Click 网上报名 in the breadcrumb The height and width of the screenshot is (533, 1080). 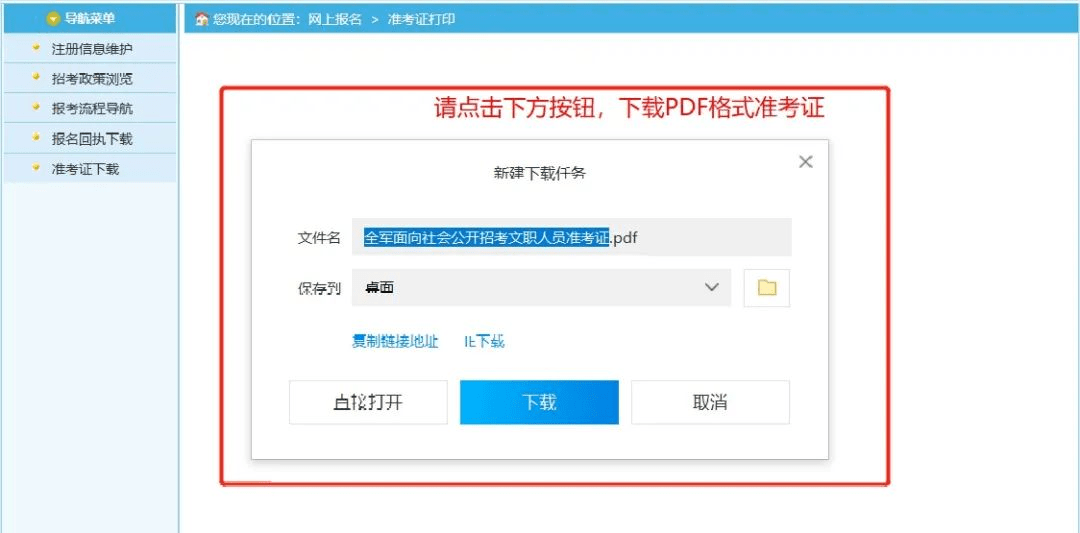tap(335, 19)
